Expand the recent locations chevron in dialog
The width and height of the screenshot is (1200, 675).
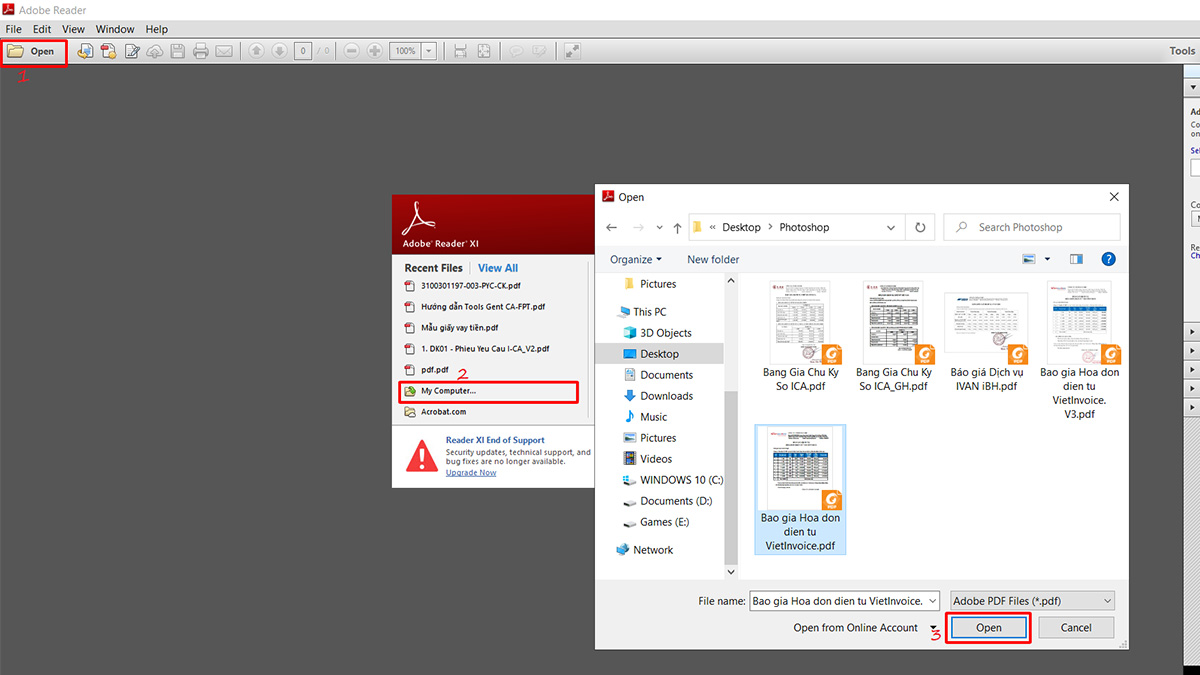[x=659, y=228]
